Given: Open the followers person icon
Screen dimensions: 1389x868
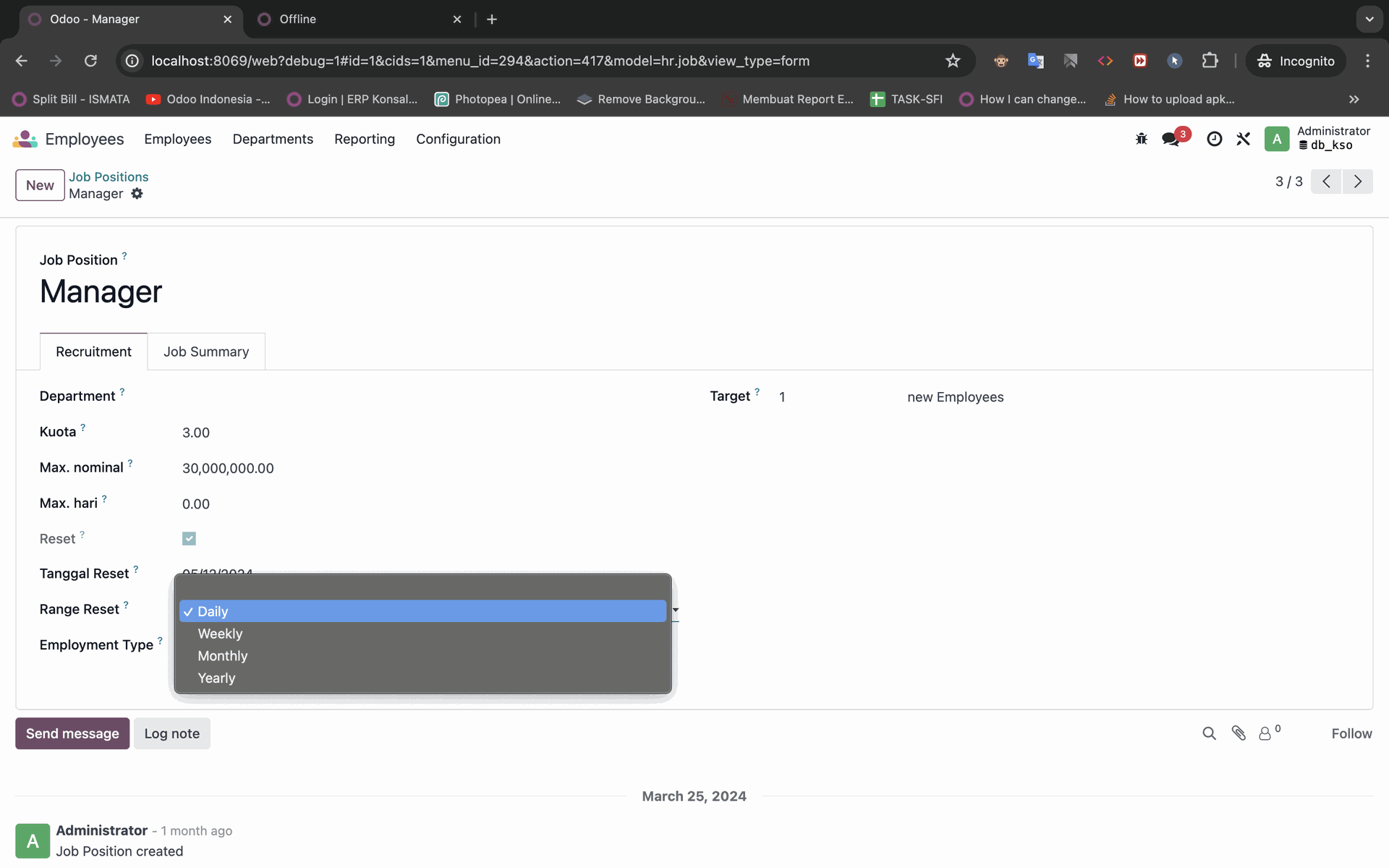Looking at the screenshot, I should coord(1265,733).
